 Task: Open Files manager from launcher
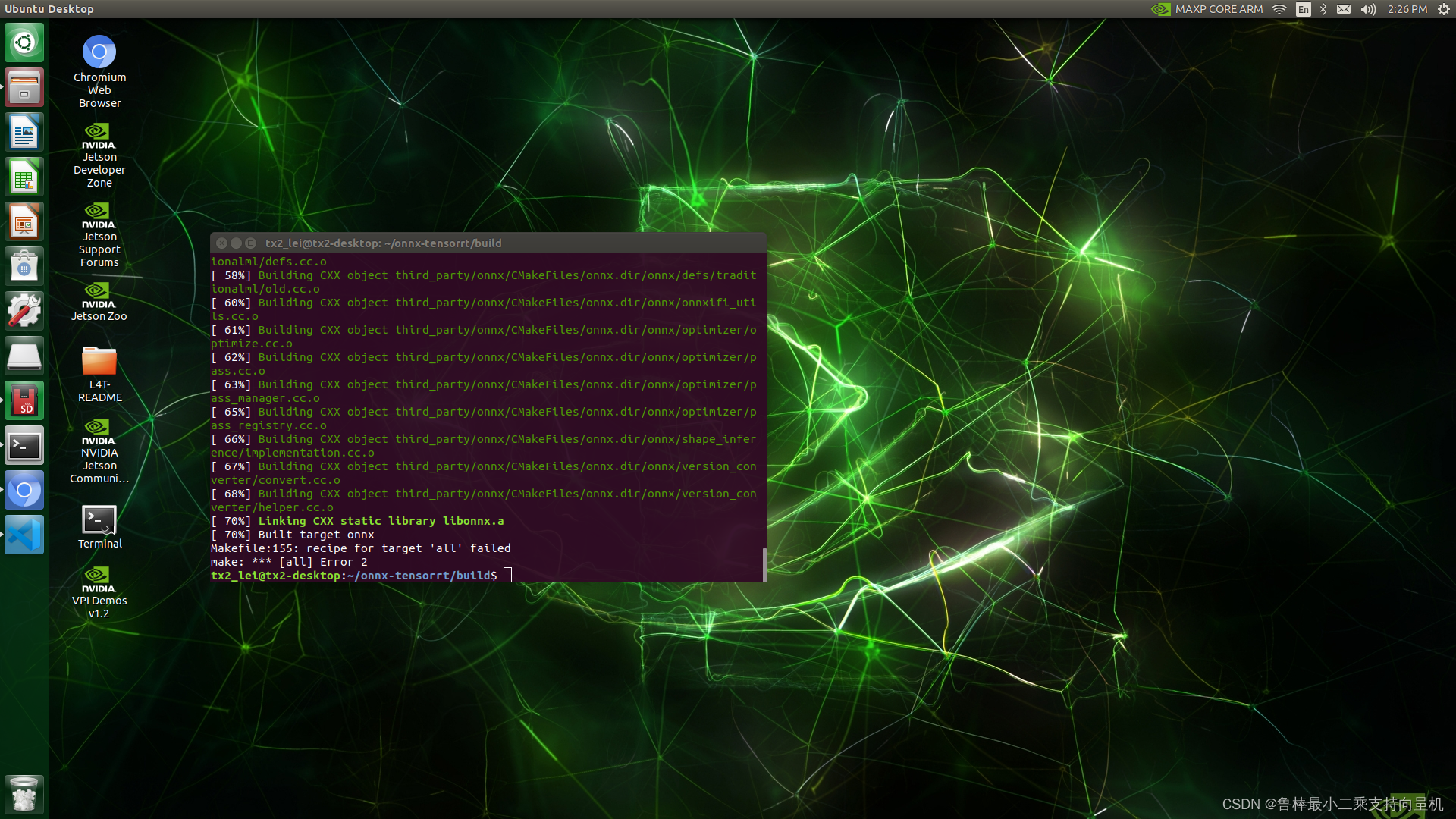24,87
